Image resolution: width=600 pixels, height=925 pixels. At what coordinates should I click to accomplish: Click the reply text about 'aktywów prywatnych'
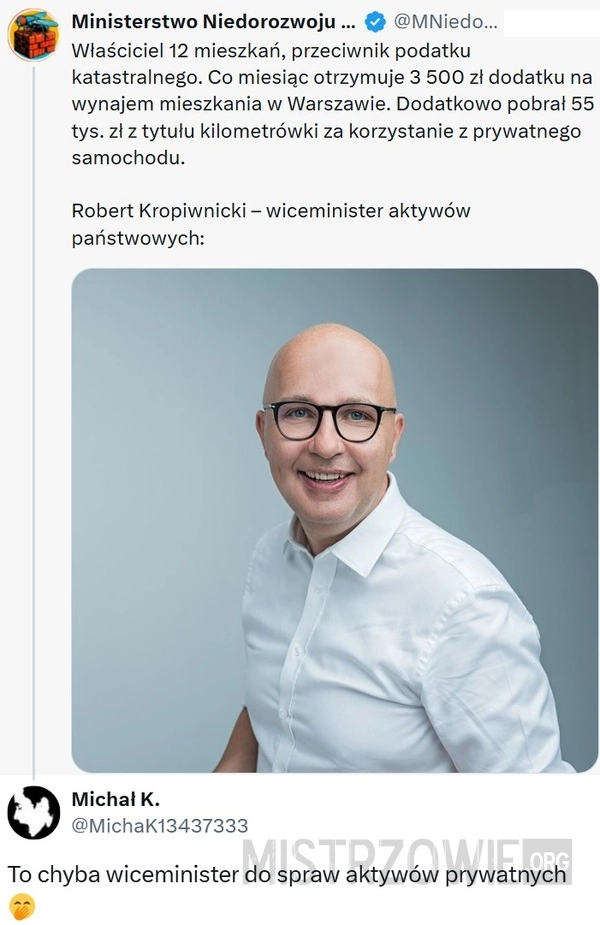point(287,875)
